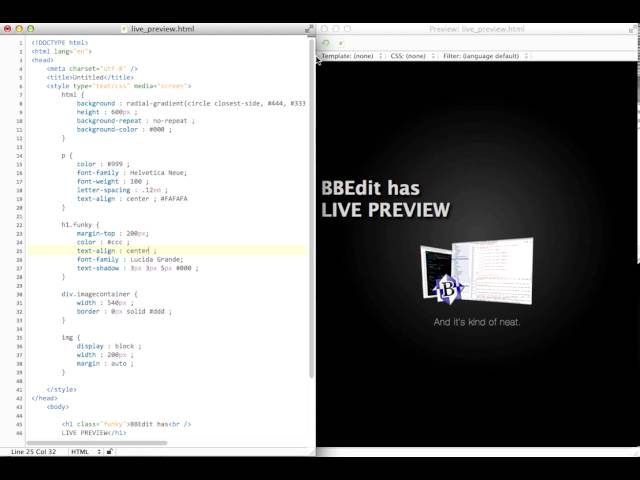
Task: Click the <!DOCTYPE html> line in the editor
Action: coord(60,42)
